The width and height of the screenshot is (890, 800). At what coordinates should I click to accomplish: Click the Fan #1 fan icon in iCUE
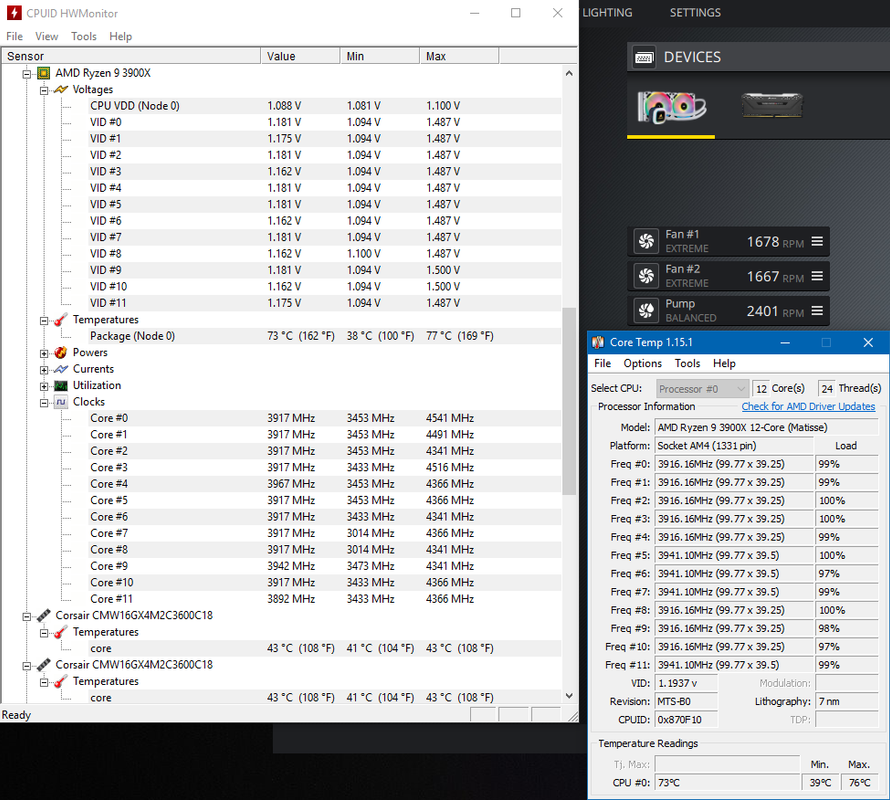tap(646, 241)
